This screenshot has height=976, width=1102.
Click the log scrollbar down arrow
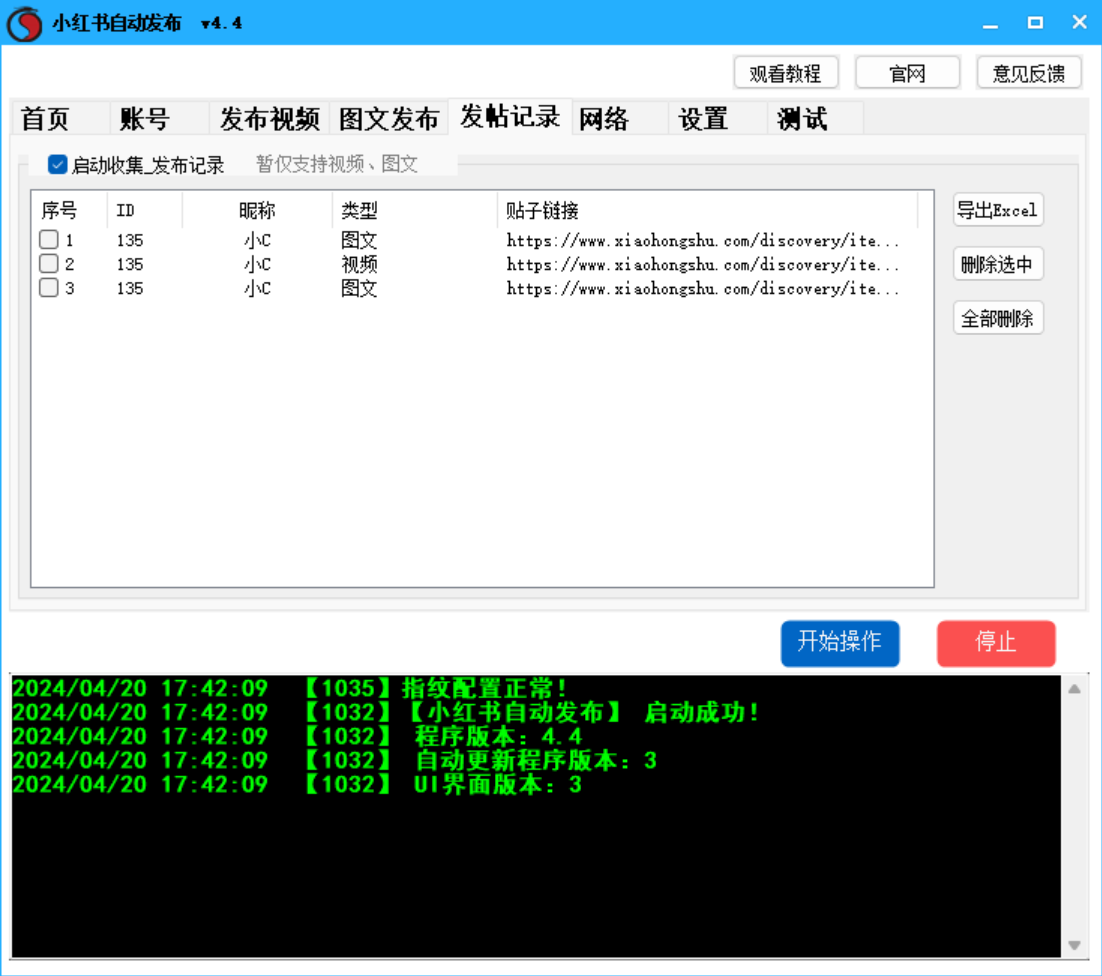tap(1075, 945)
